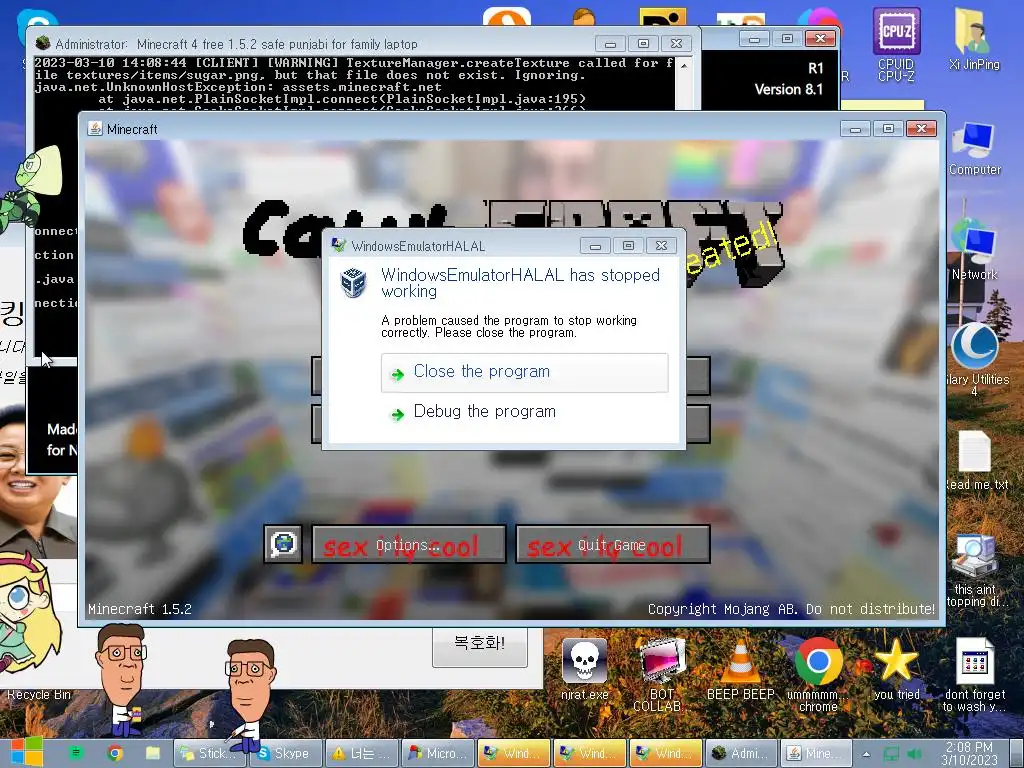Click the "java.net.UnknownHostException" console line
The image size is (1024, 768).
(x=238, y=87)
